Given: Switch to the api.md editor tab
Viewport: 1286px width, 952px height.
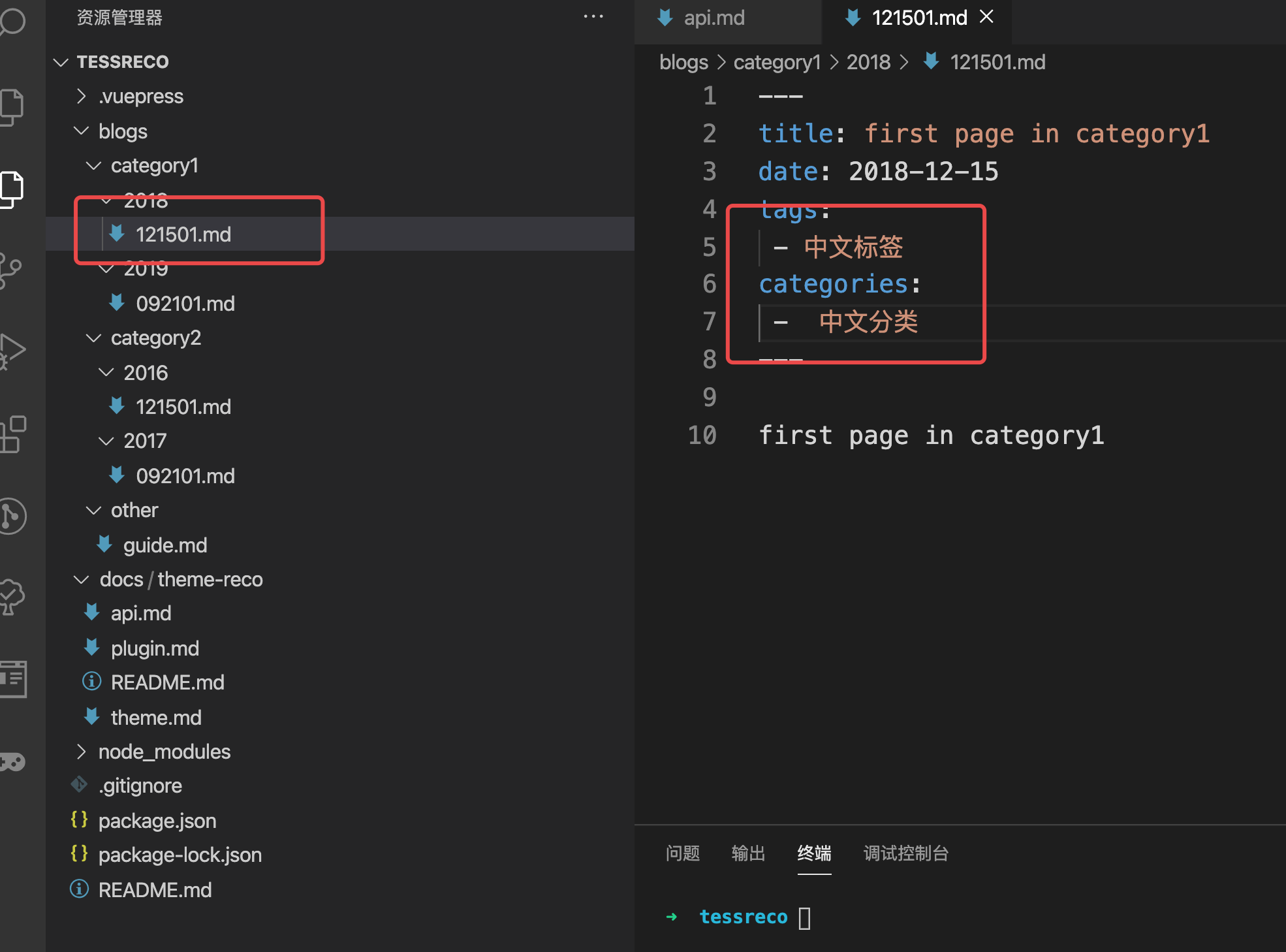Looking at the screenshot, I should coord(714,18).
